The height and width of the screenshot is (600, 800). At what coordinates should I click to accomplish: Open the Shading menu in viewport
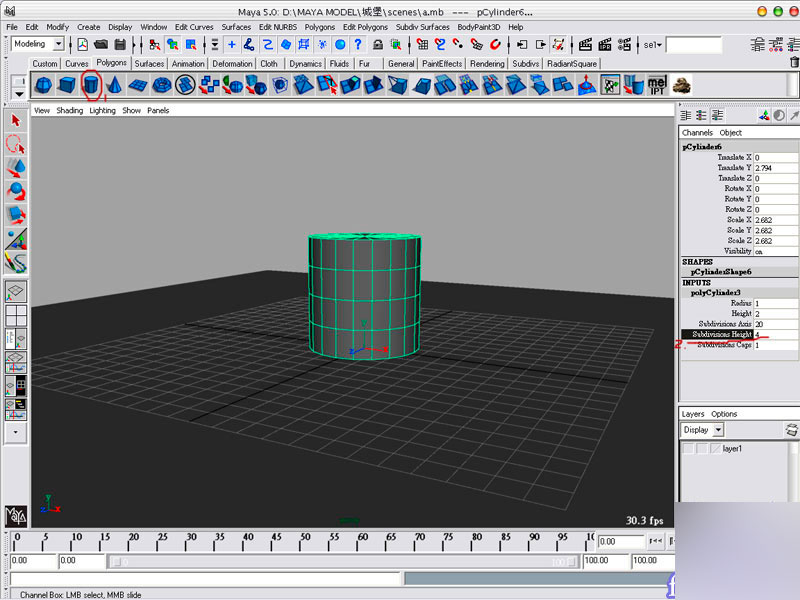pos(70,111)
